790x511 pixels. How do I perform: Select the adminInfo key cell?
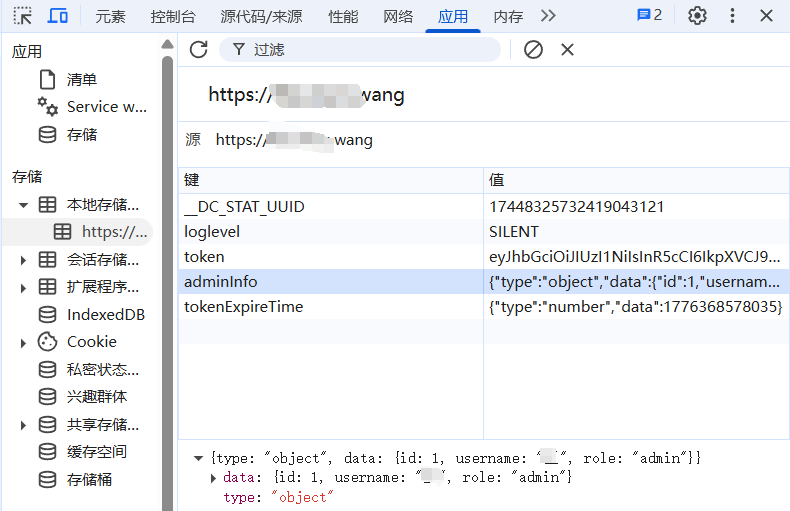[331, 282]
